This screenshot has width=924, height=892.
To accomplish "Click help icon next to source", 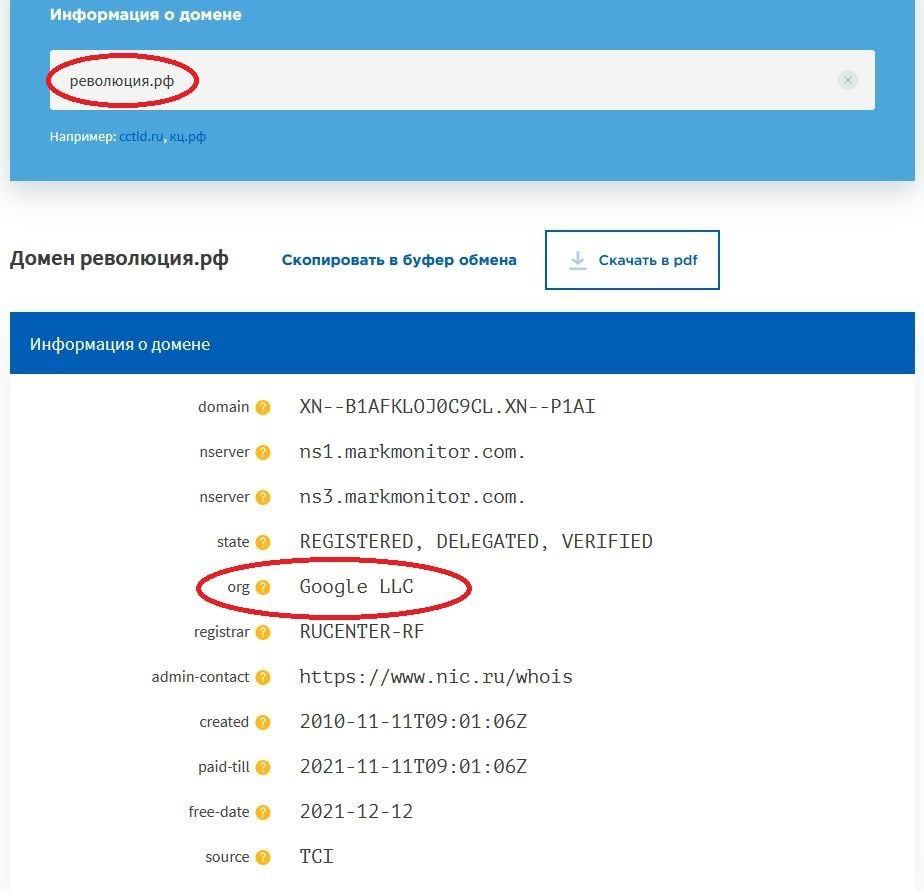I will pyautogui.click(x=263, y=857).
